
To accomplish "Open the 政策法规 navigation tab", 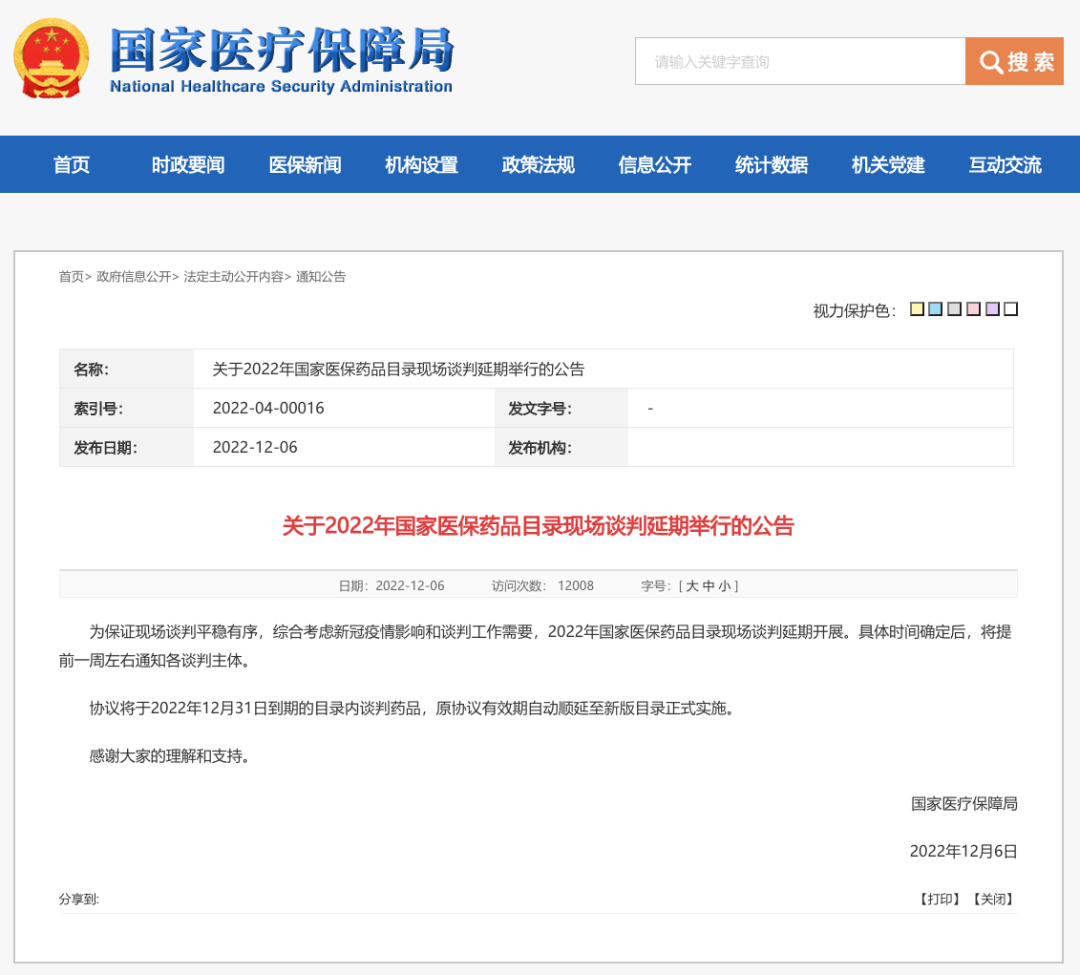I will 538,165.
